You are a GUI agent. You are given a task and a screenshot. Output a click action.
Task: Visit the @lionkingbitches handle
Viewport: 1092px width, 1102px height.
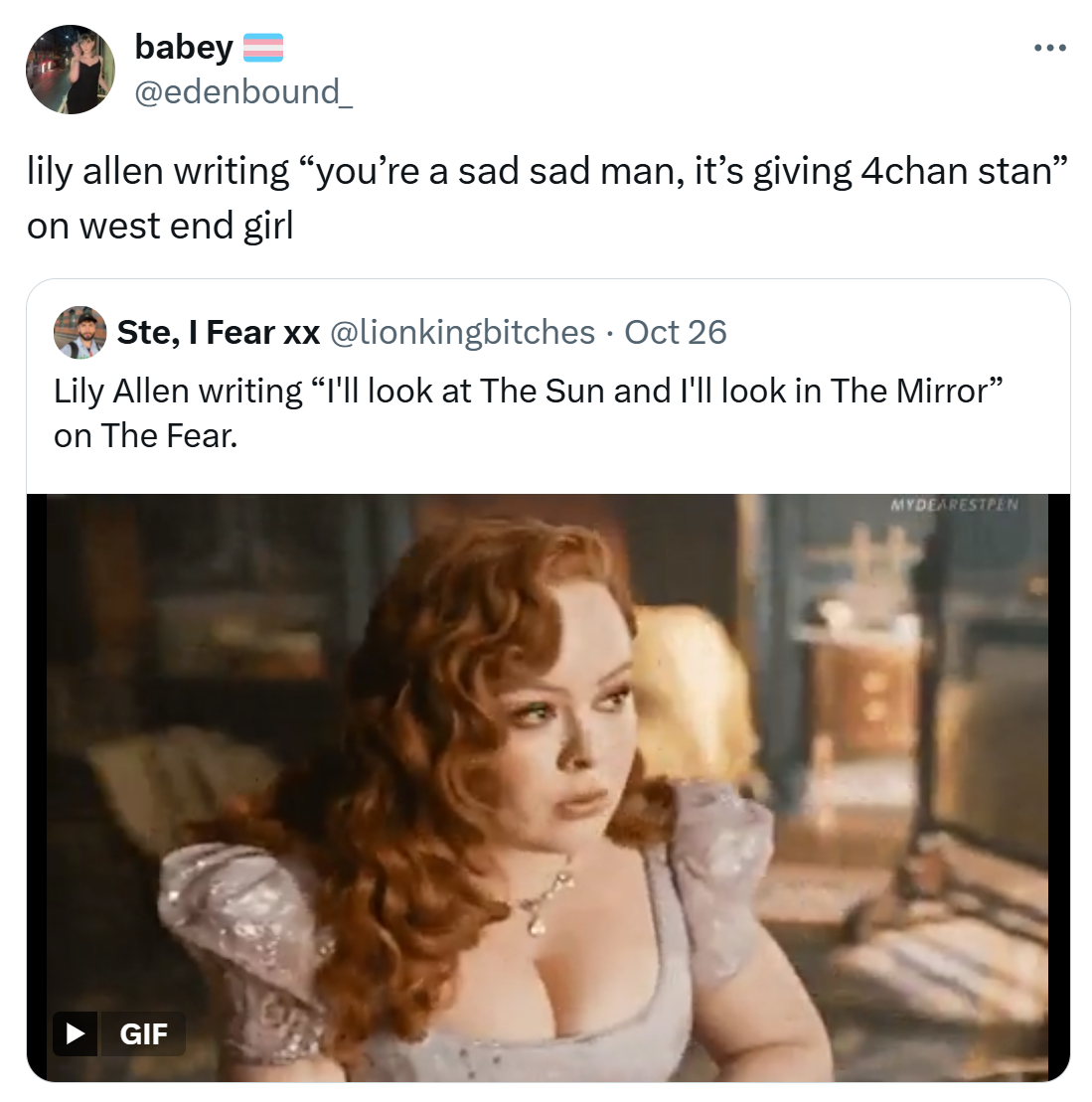[462, 332]
